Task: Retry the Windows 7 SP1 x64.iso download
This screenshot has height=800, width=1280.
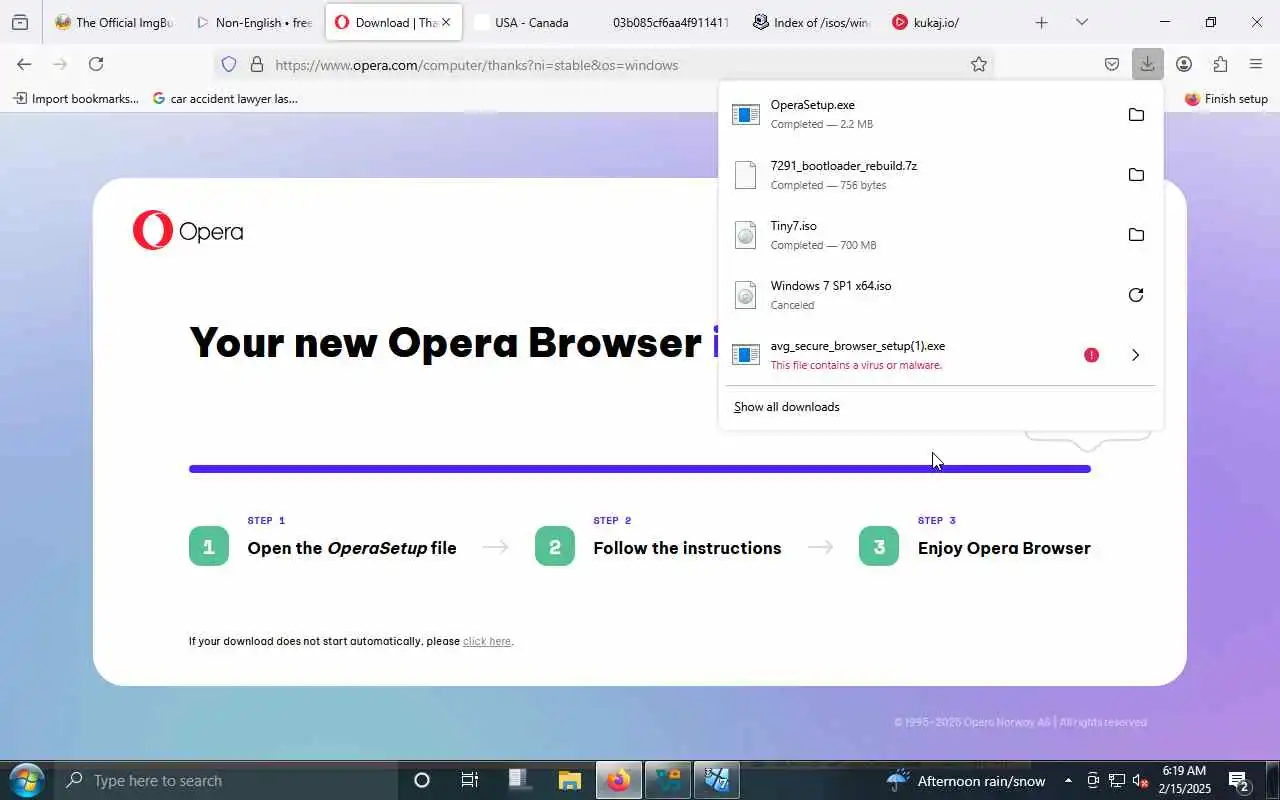Action: click(1136, 294)
